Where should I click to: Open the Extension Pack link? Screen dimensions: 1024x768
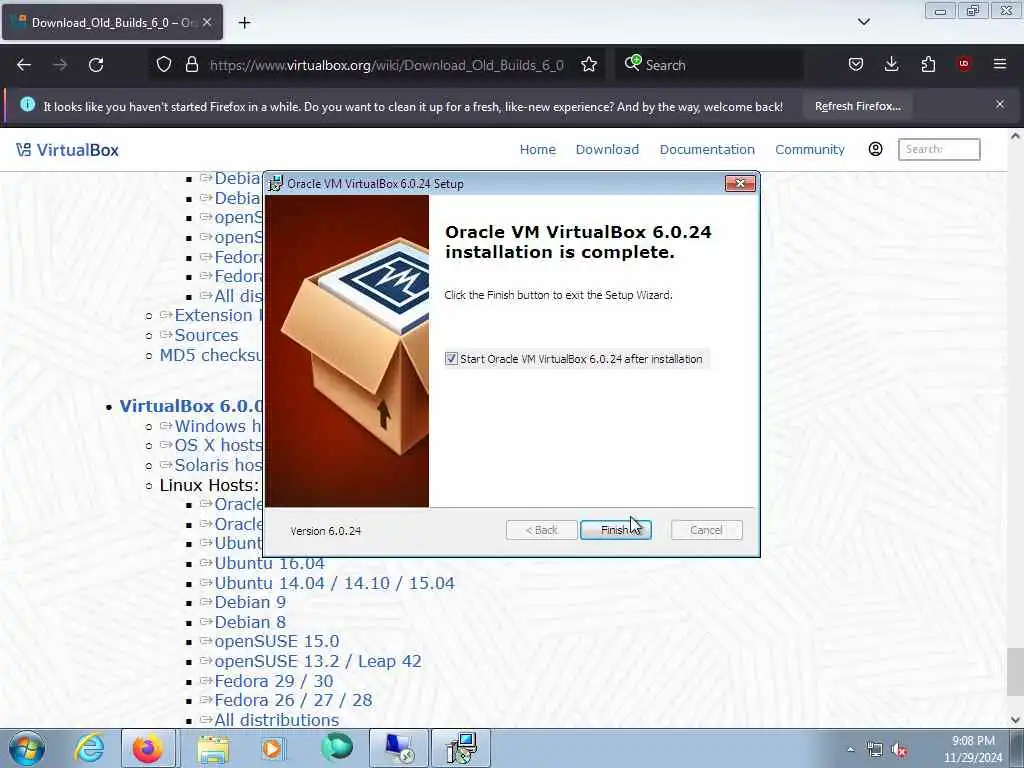point(217,315)
